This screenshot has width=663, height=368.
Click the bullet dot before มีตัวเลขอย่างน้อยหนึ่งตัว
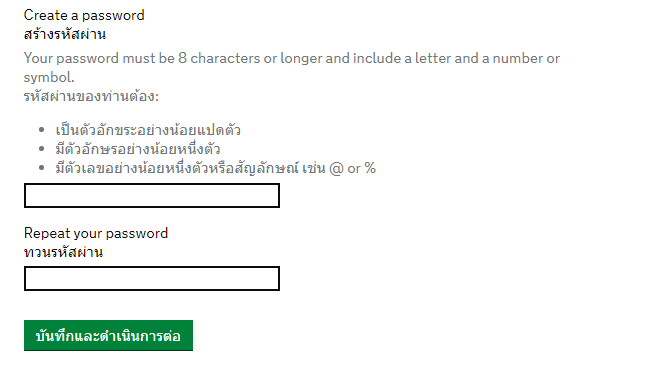point(41,168)
